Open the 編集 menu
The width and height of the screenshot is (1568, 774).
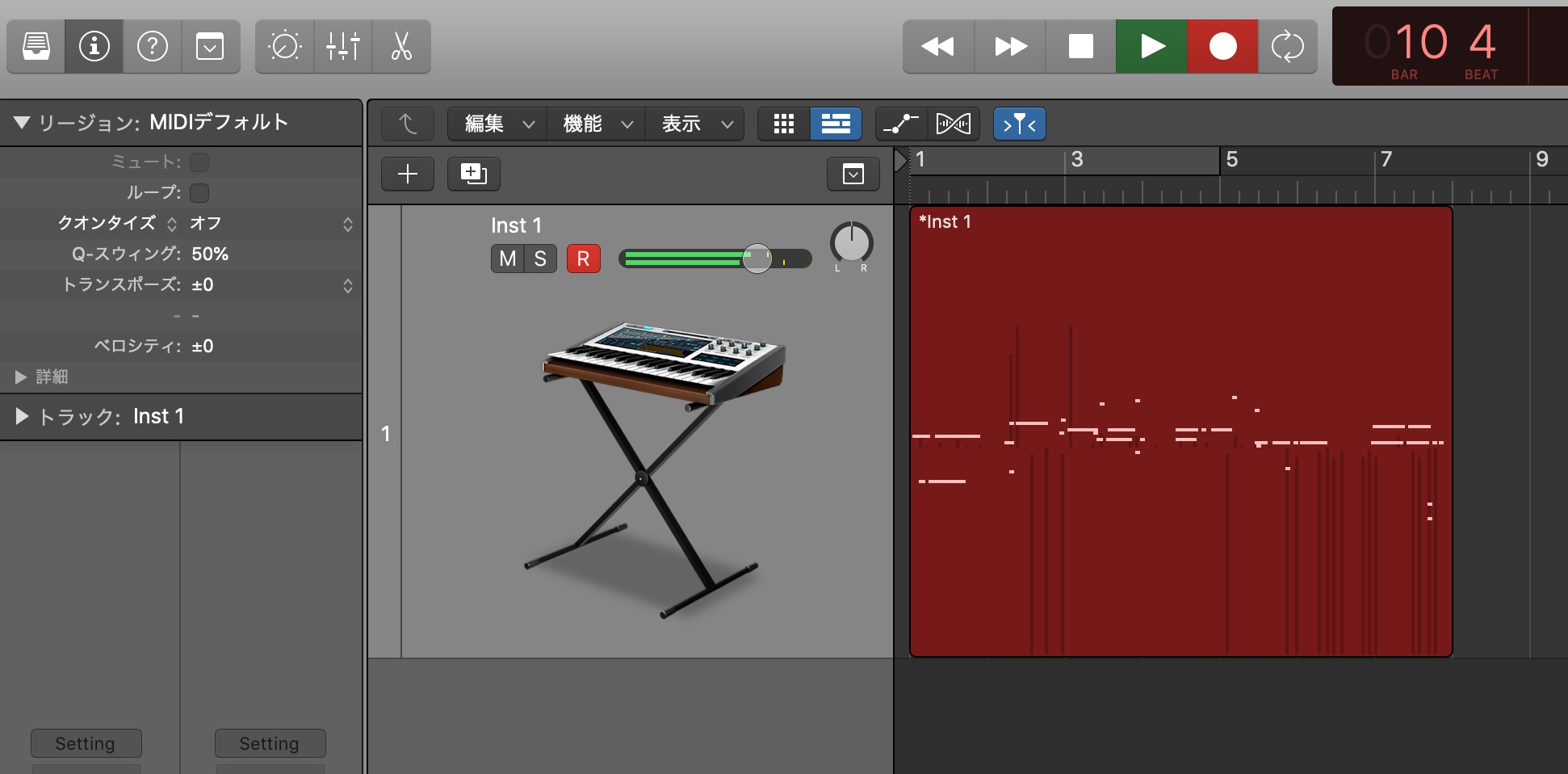(497, 124)
